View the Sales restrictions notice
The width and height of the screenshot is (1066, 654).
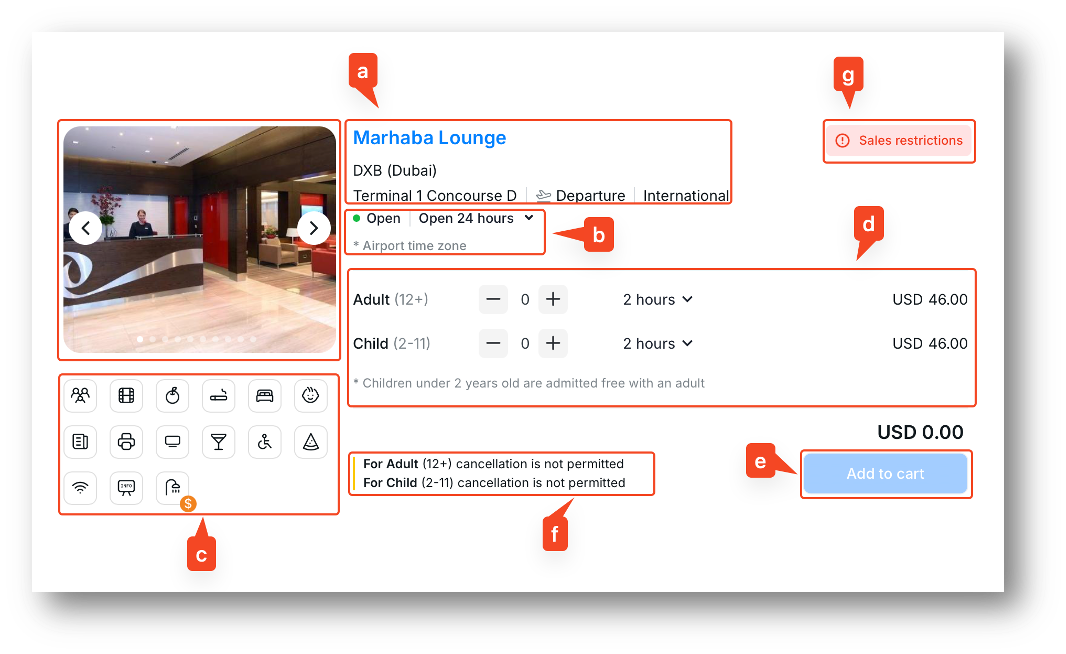pyautogui.click(x=899, y=141)
